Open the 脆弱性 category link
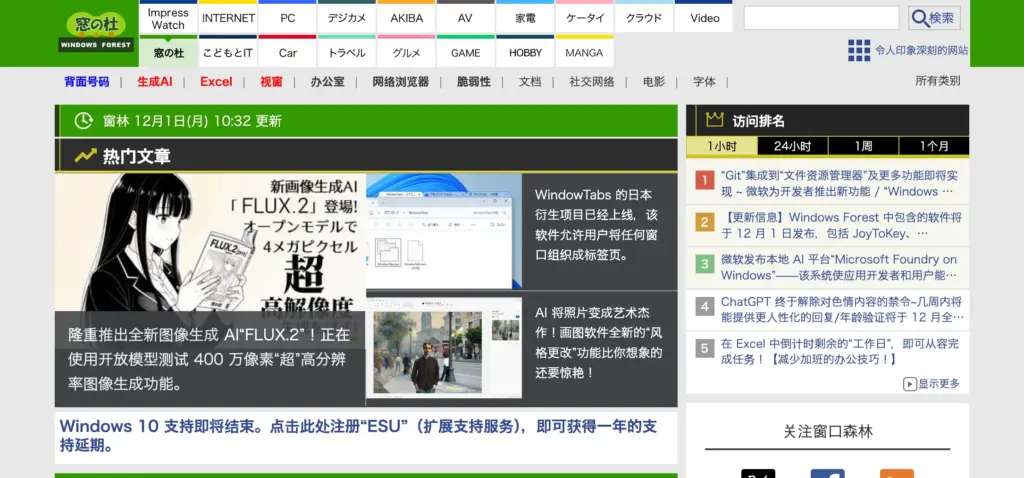 (x=473, y=82)
